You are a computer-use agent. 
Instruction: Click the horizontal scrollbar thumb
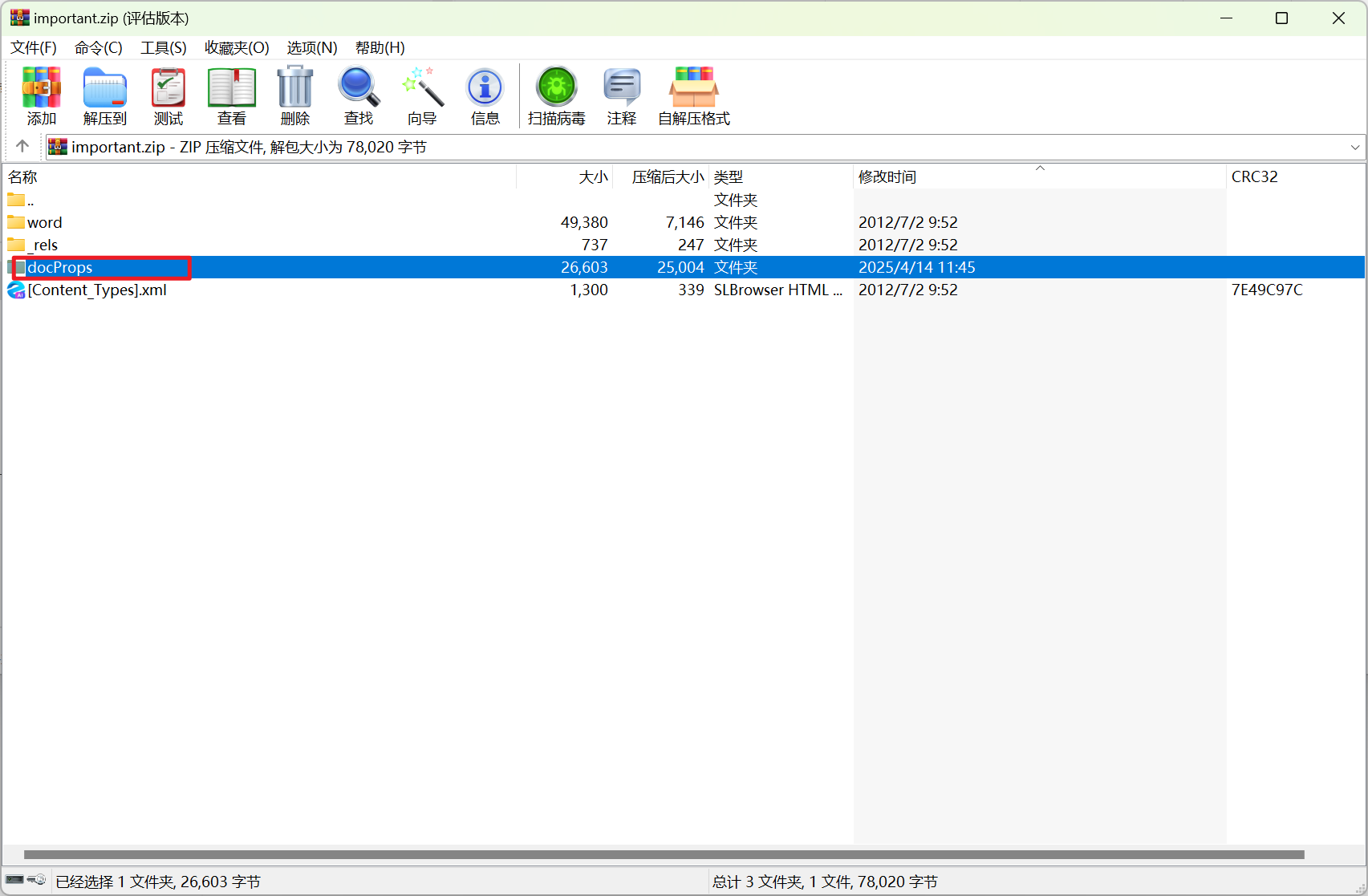(x=664, y=854)
